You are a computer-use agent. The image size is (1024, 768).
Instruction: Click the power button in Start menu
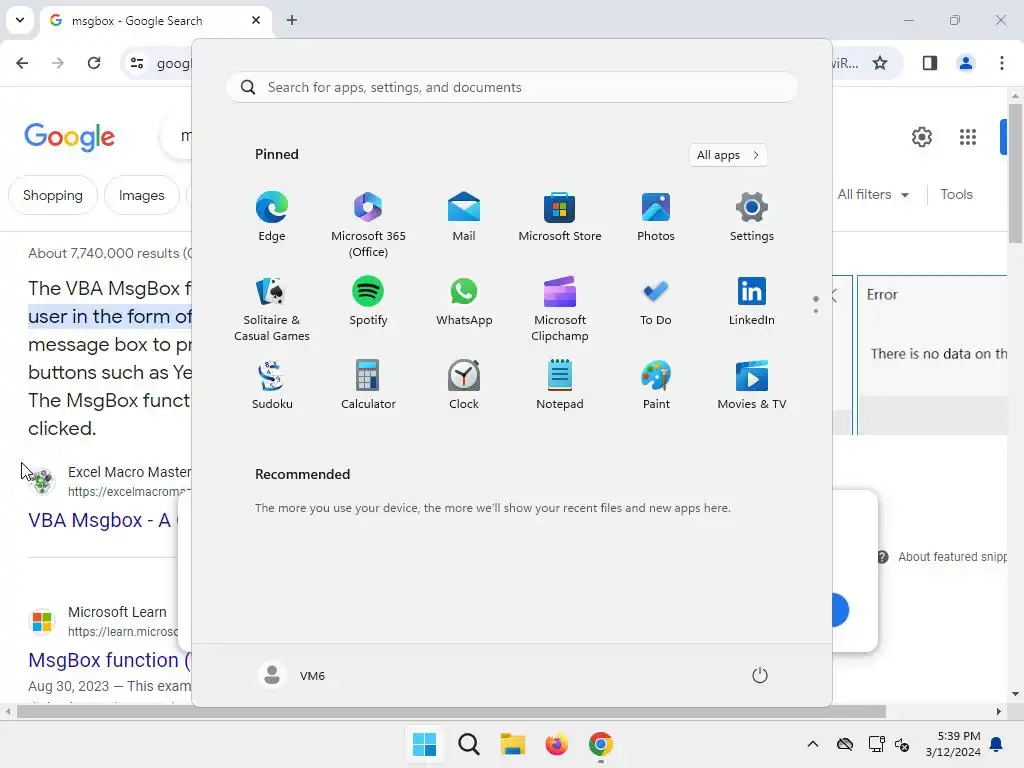760,675
